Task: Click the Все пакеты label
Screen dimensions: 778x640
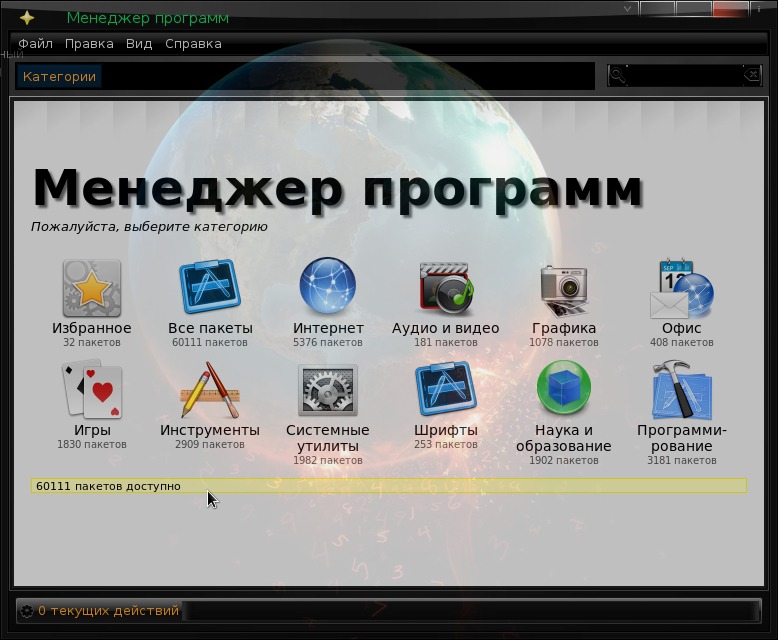Action: pos(210,328)
